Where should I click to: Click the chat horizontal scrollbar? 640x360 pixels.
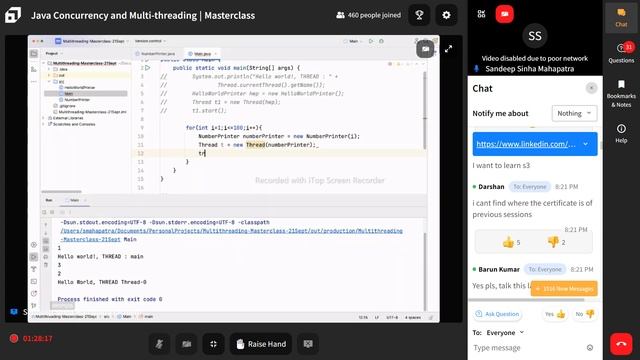[x=527, y=300]
